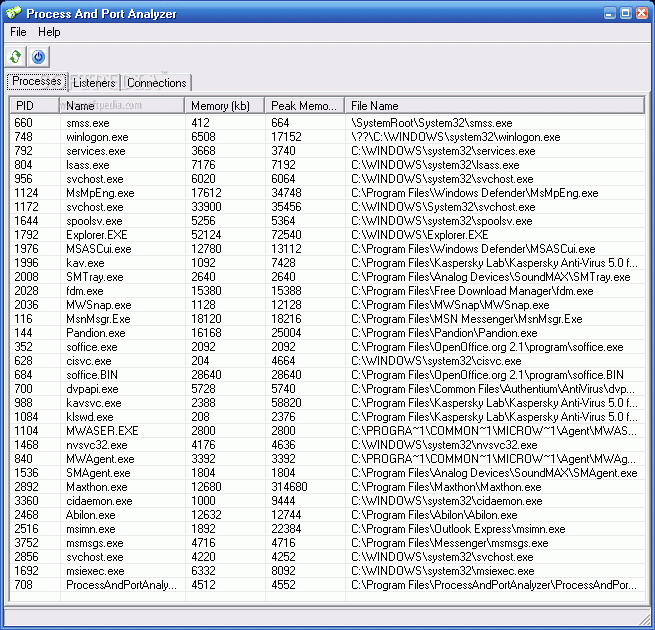Select the dvpapi.exe process name
Screen dimensions: 655x630
click(92, 389)
